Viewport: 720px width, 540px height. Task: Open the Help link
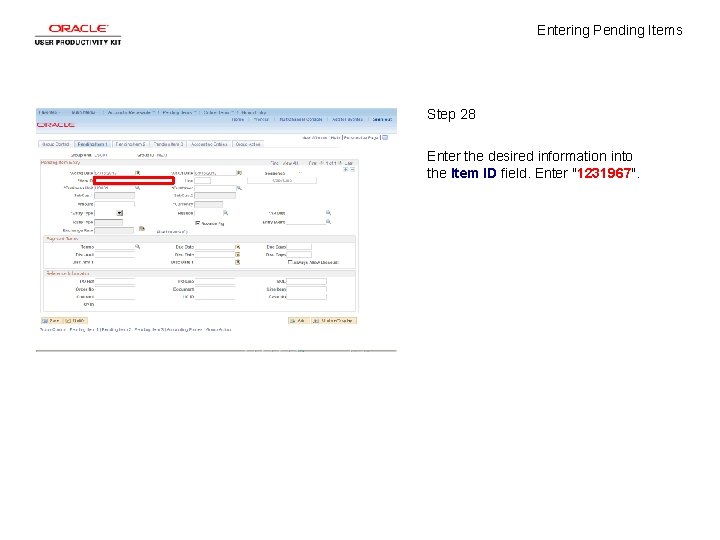pos(335,137)
